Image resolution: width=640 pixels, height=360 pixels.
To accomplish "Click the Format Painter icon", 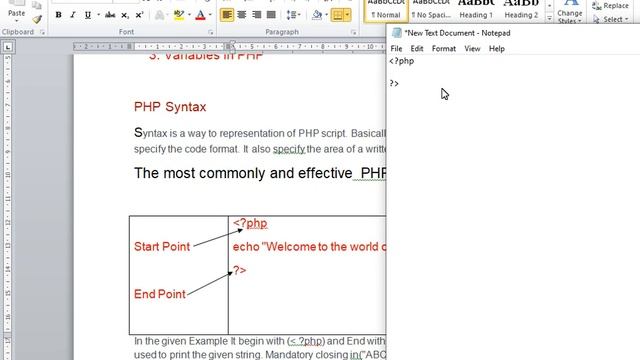I will [x=37, y=19].
